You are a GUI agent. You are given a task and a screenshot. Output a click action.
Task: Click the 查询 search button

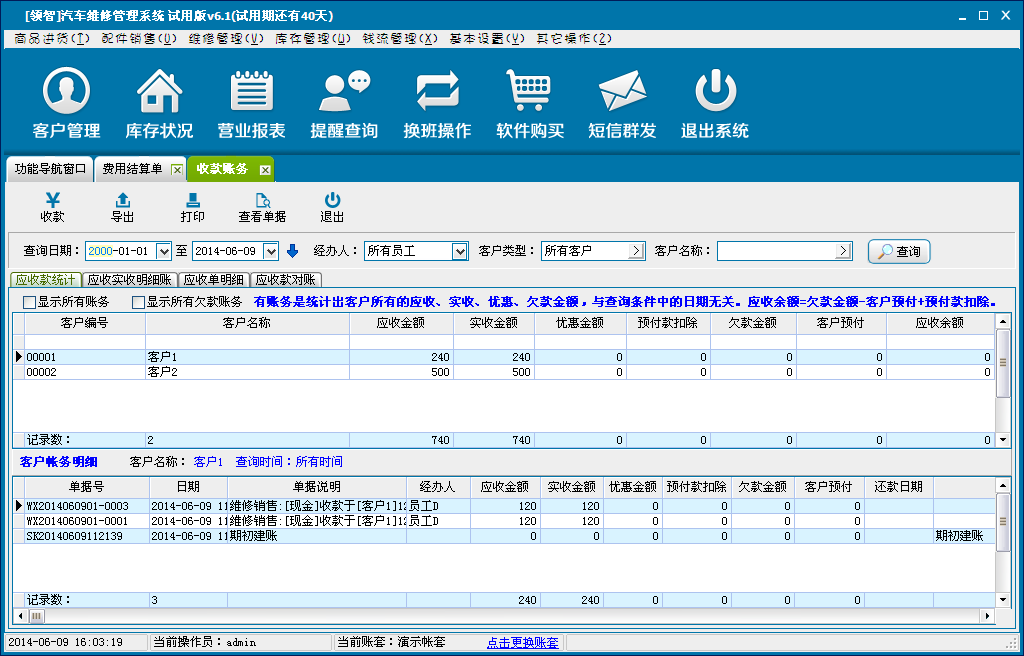(x=898, y=251)
